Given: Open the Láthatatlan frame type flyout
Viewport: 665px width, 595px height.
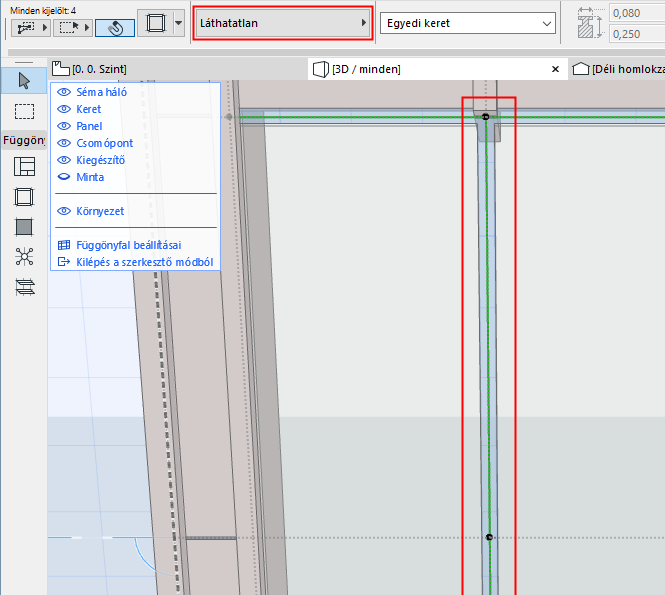Looking at the screenshot, I should click(x=282, y=22).
